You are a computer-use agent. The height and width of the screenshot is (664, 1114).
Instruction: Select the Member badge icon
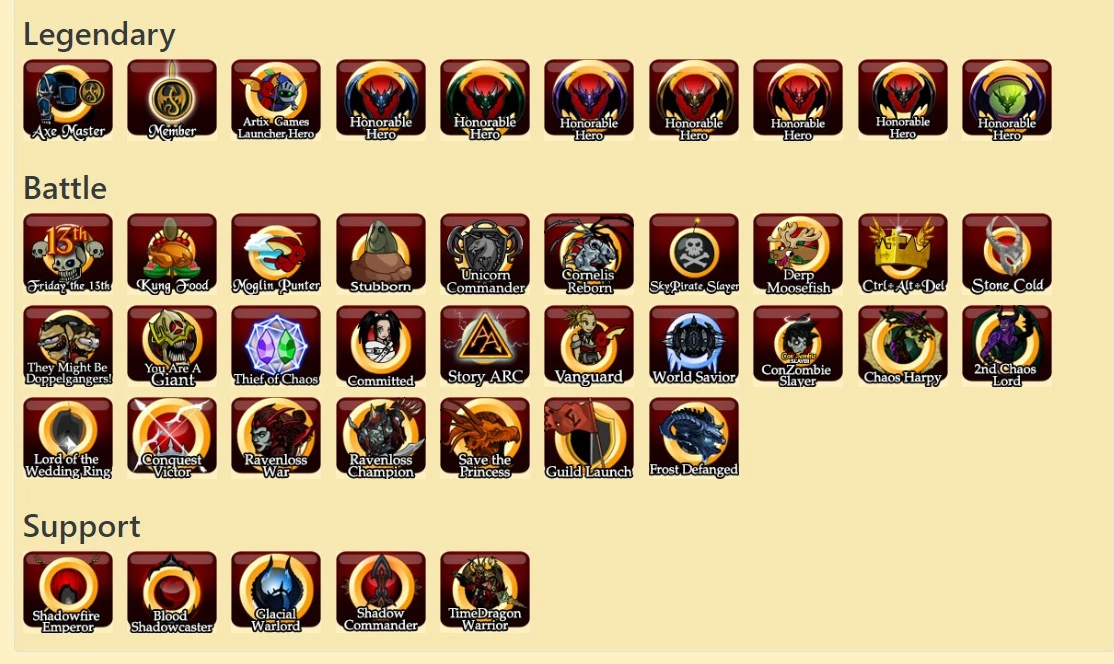(172, 100)
